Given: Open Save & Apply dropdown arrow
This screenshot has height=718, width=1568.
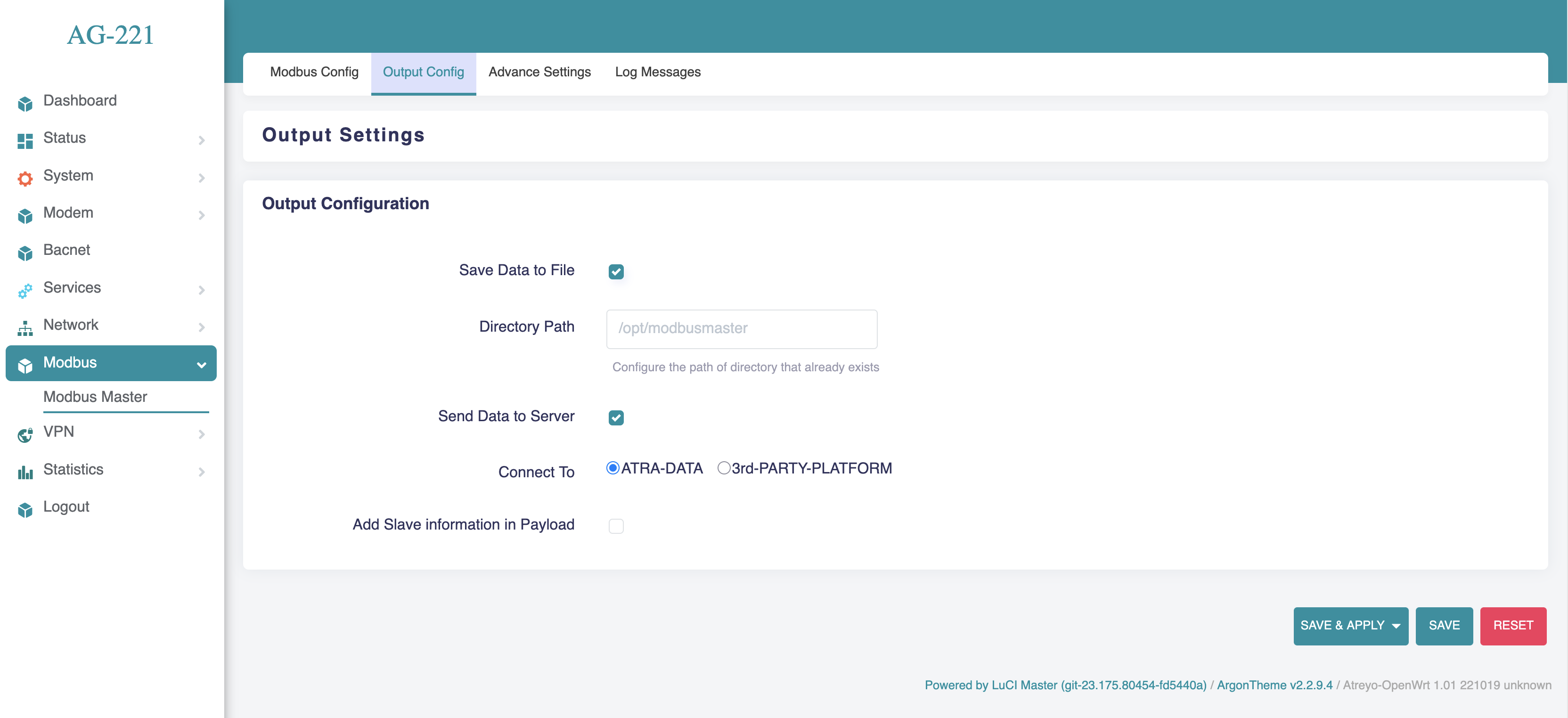Looking at the screenshot, I should click(1396, 626).
